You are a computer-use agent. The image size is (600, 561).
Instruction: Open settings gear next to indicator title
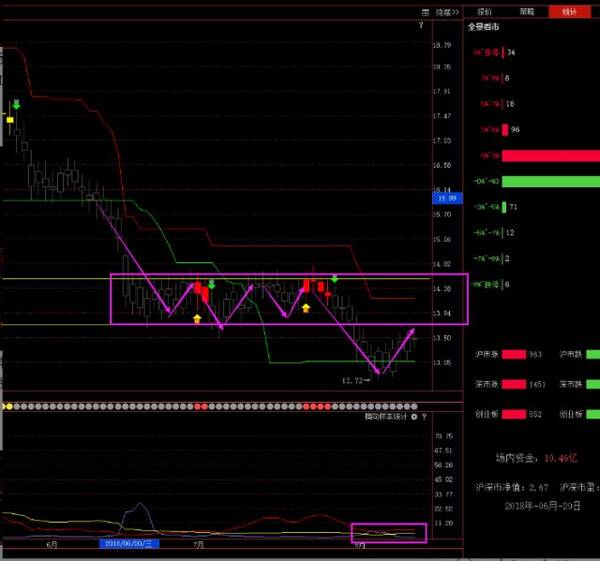(414, 417)
